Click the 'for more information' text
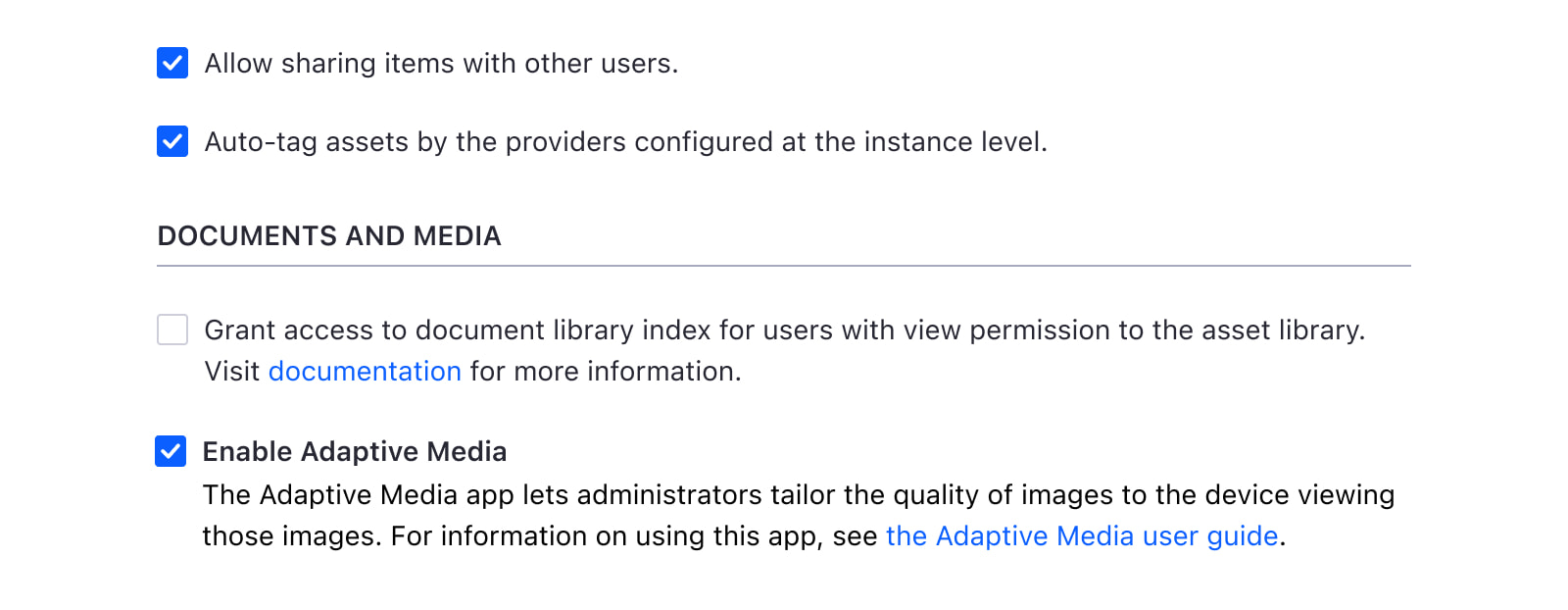Viewport: 1568px width, 610px height. tap(605, 372)
